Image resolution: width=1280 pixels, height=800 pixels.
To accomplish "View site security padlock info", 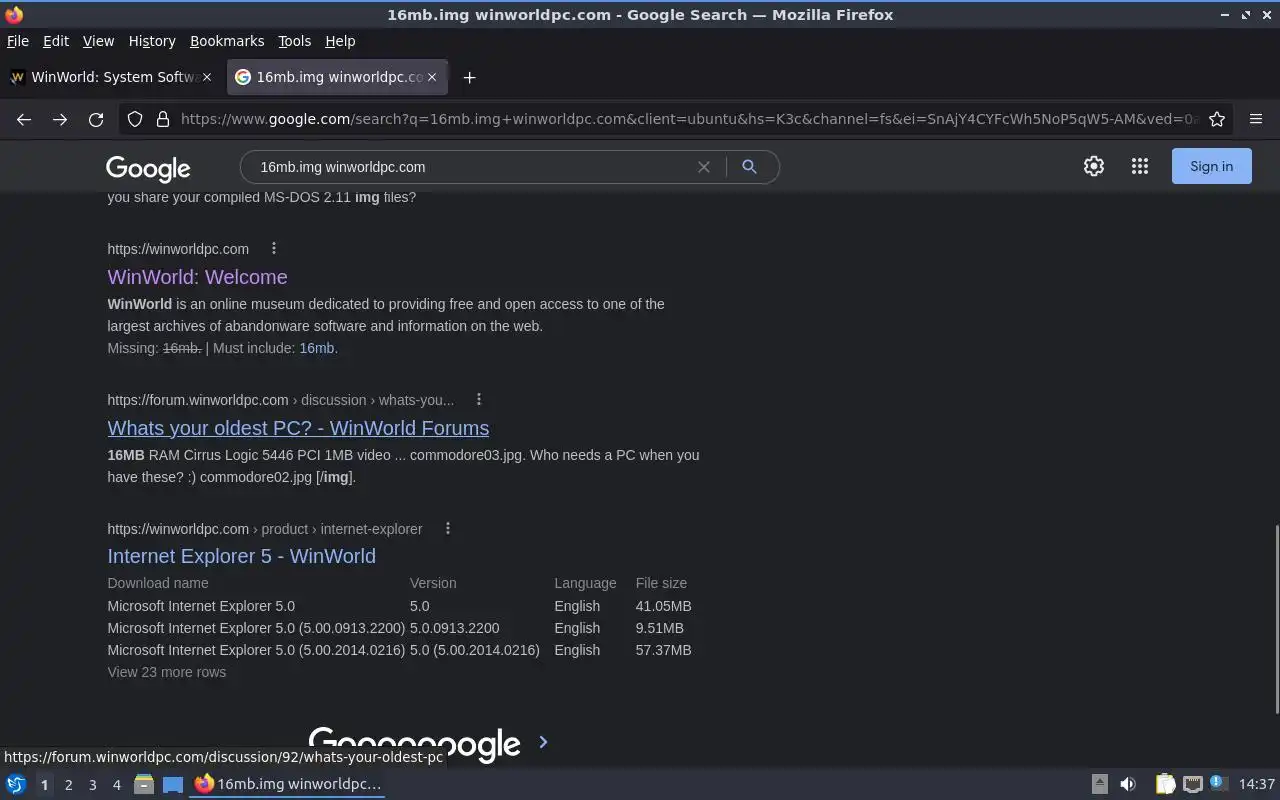I will pos(163,119).
